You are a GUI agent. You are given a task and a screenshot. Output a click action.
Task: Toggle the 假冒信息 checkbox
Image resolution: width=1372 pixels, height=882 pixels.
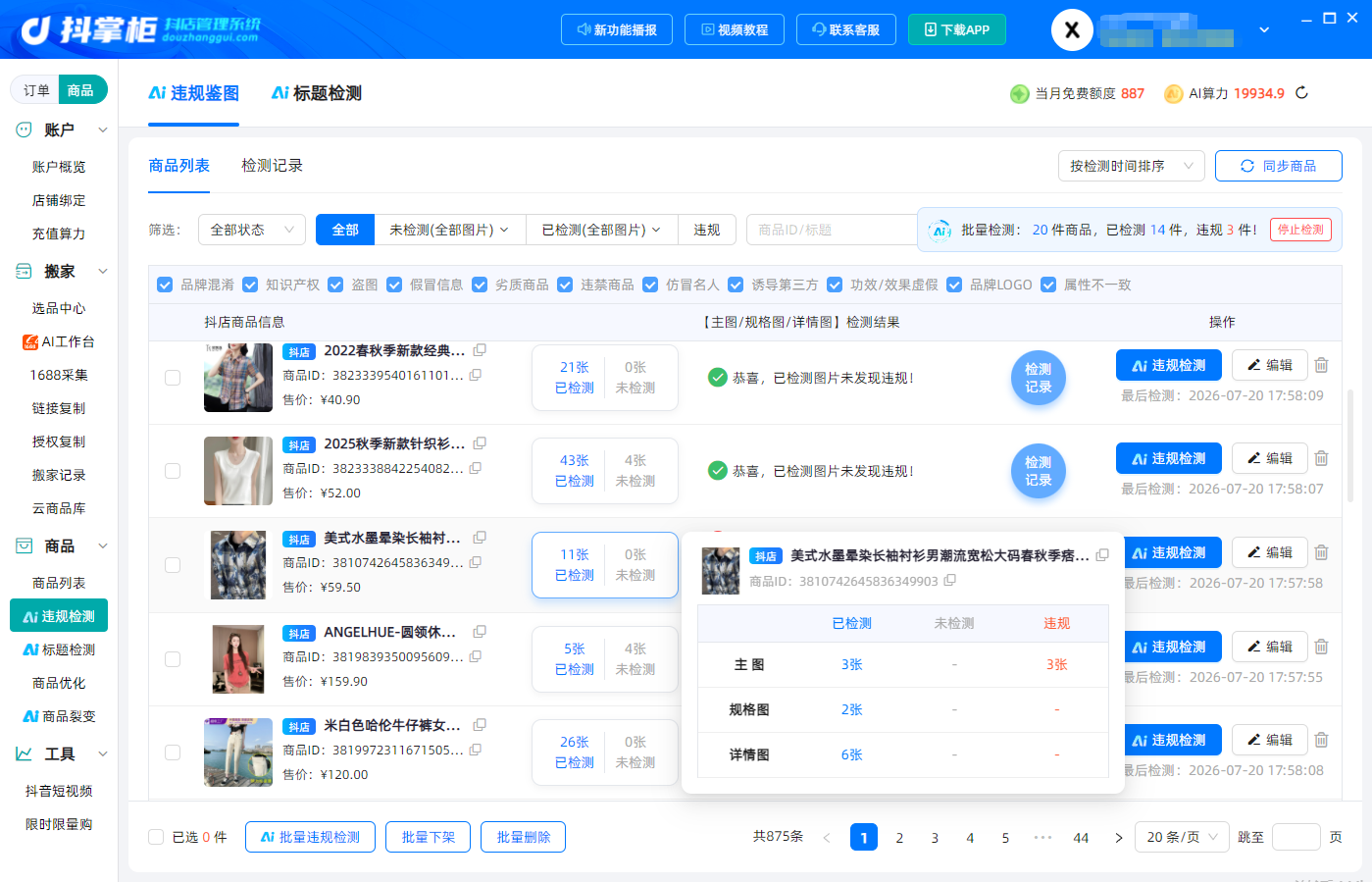pyautogui.click(x=394, y=285)
